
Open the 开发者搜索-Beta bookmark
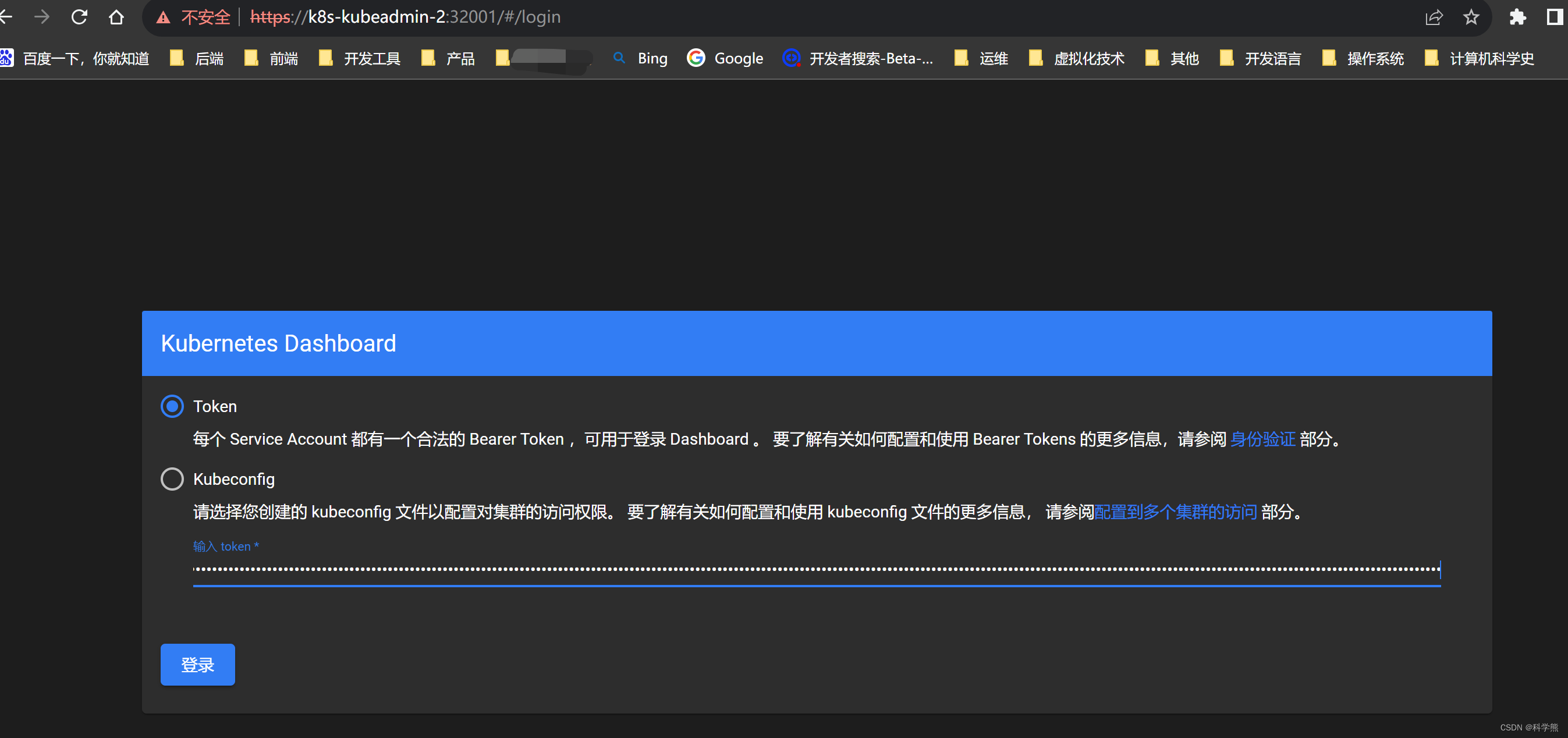[x=858, y=58]
